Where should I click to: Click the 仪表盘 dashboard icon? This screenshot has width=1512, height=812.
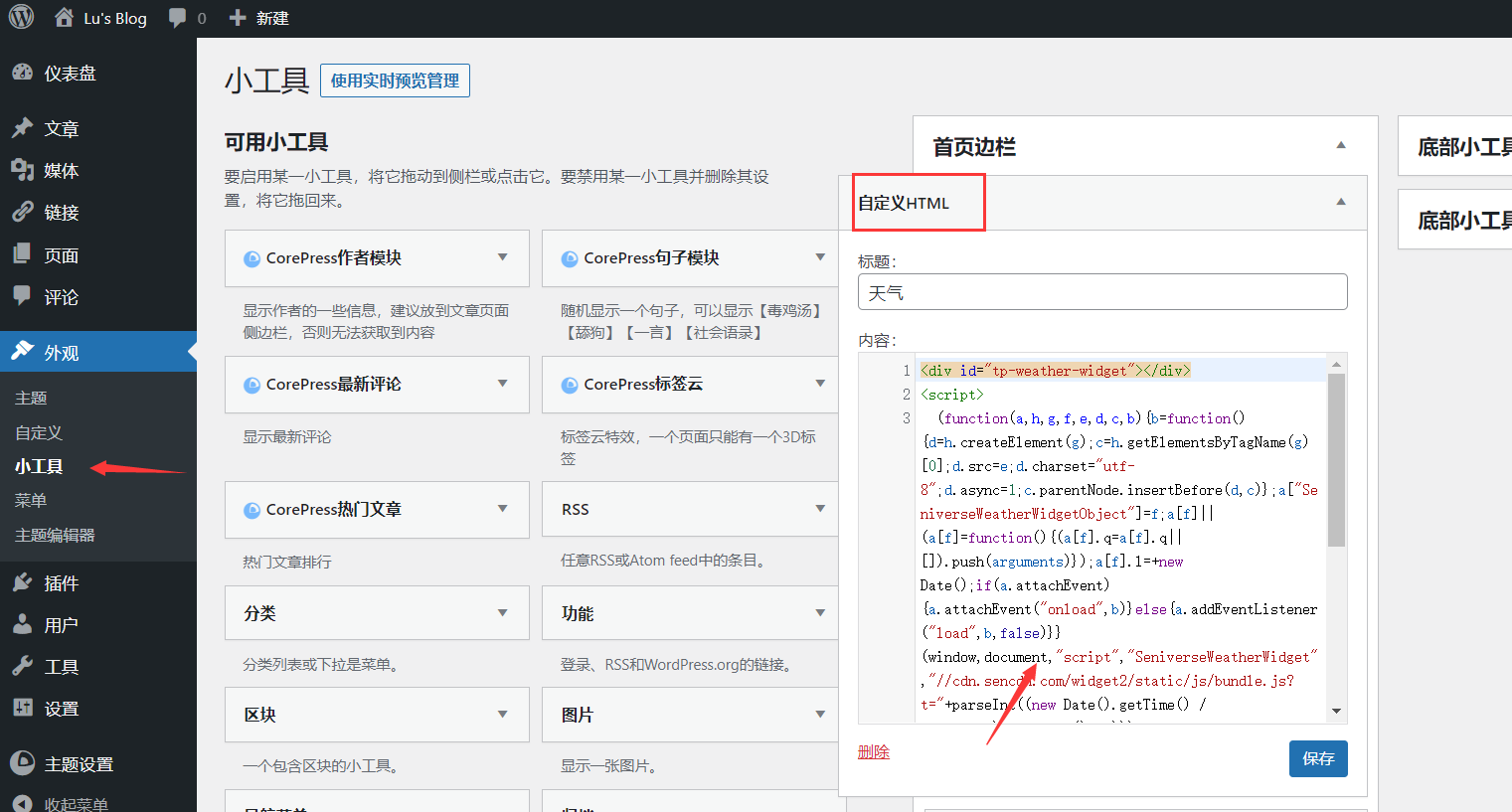pos(22,73)
